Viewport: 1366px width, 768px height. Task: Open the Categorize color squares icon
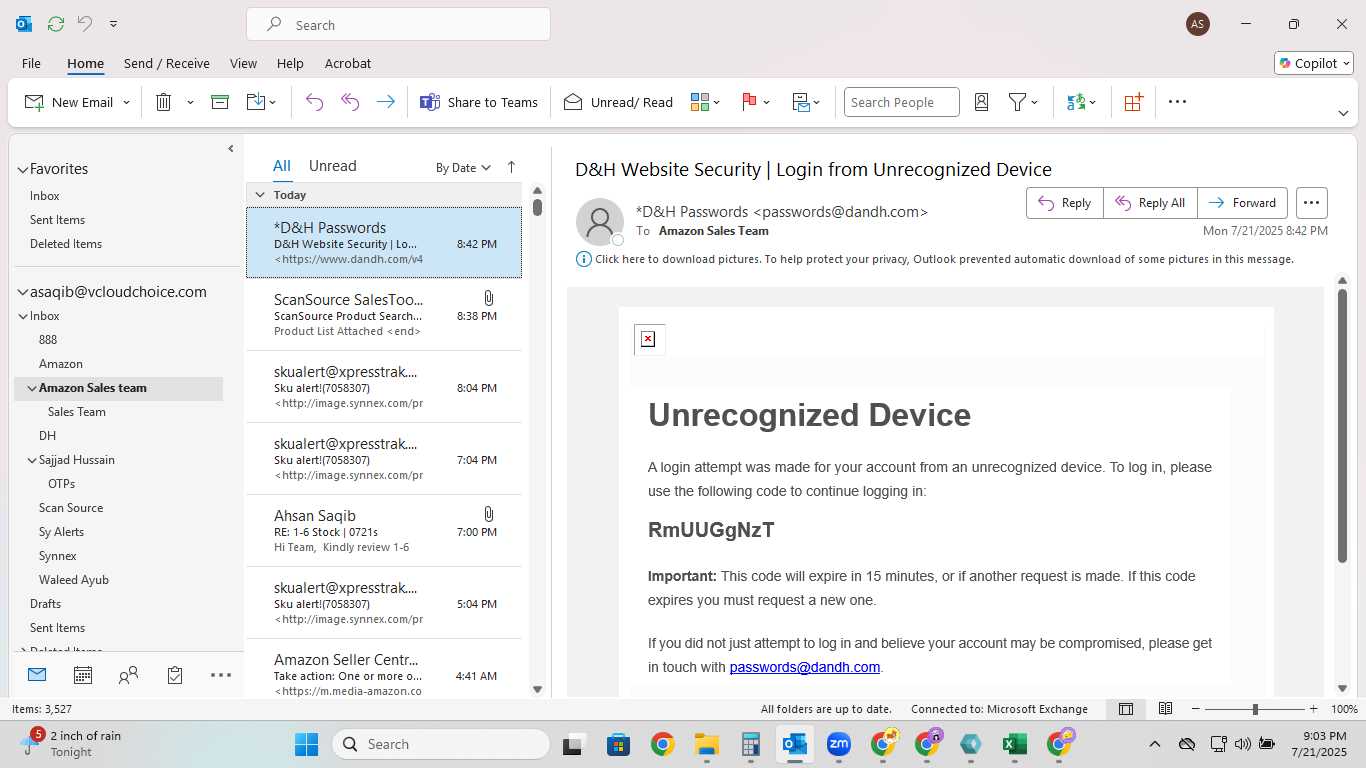[x=700, y=102]
